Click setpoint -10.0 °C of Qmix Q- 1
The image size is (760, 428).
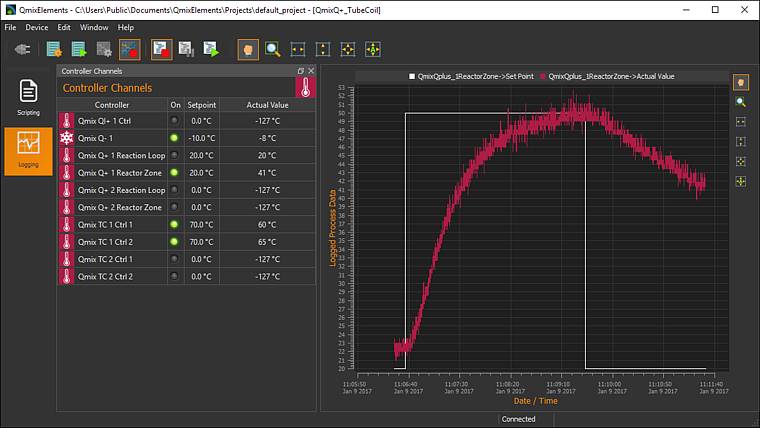click(x=202, y=138)
